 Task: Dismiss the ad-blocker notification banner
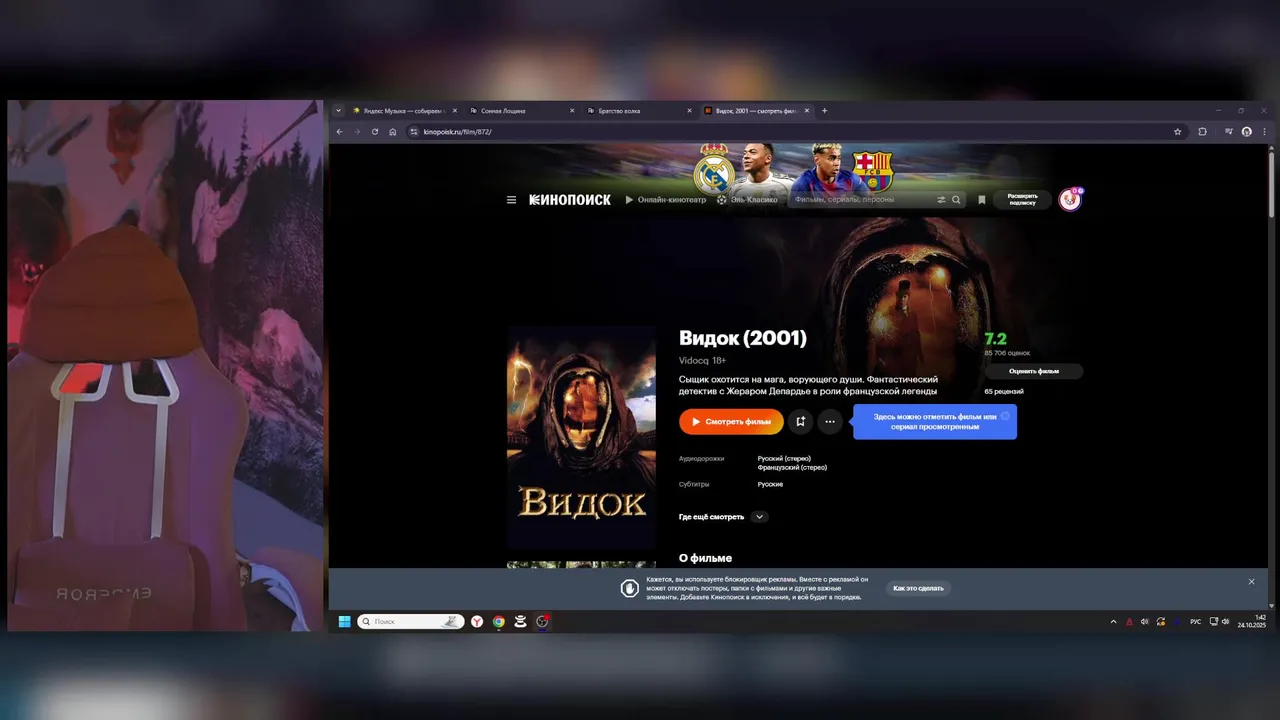1251,582
